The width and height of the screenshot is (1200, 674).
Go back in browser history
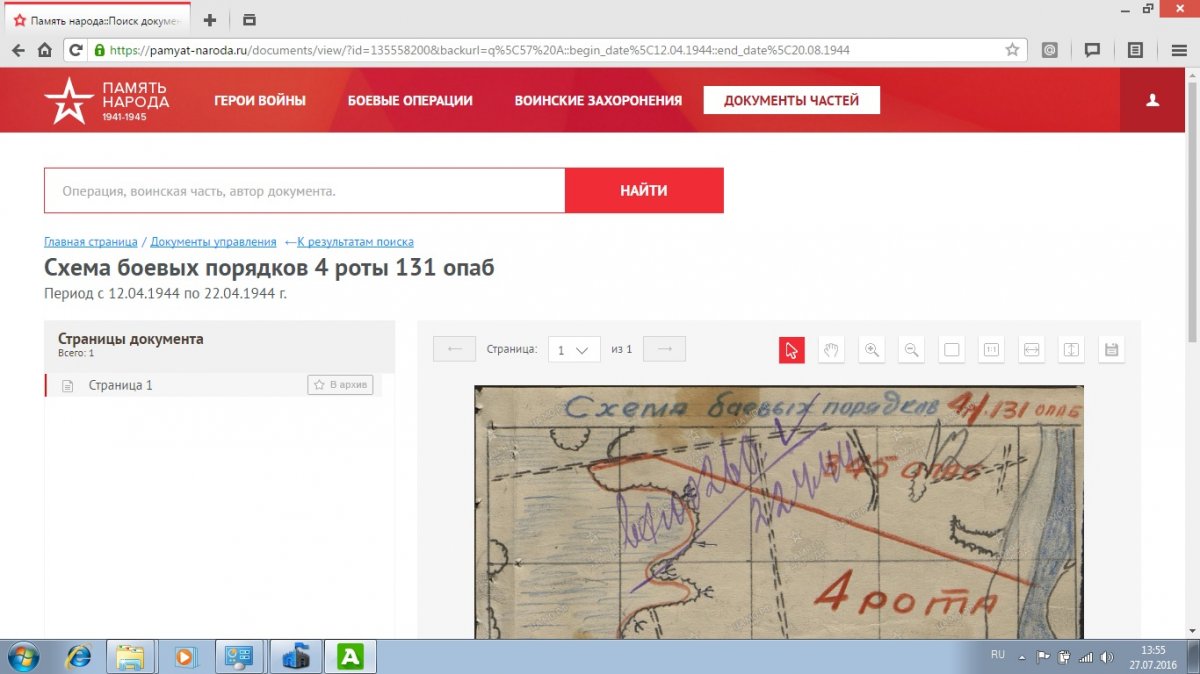click(x=19, y=50)
